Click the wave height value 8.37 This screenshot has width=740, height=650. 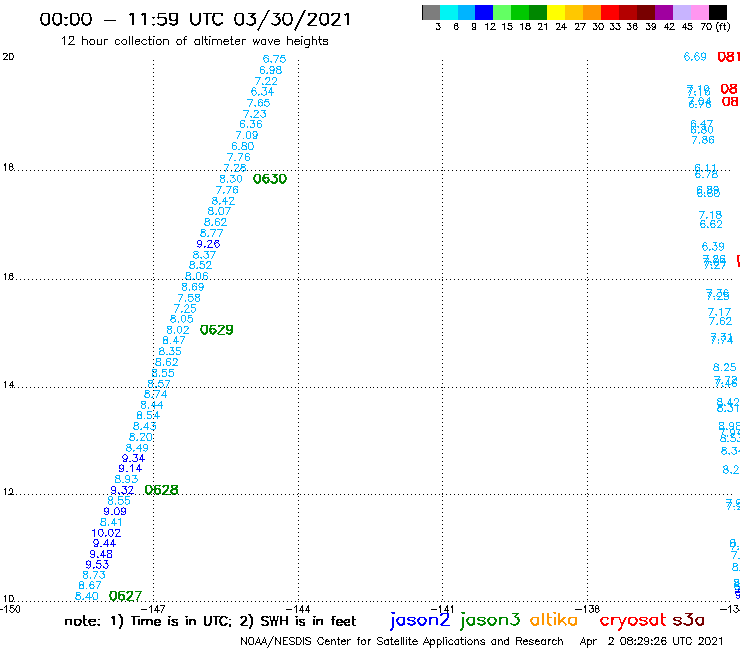point(204,255)
